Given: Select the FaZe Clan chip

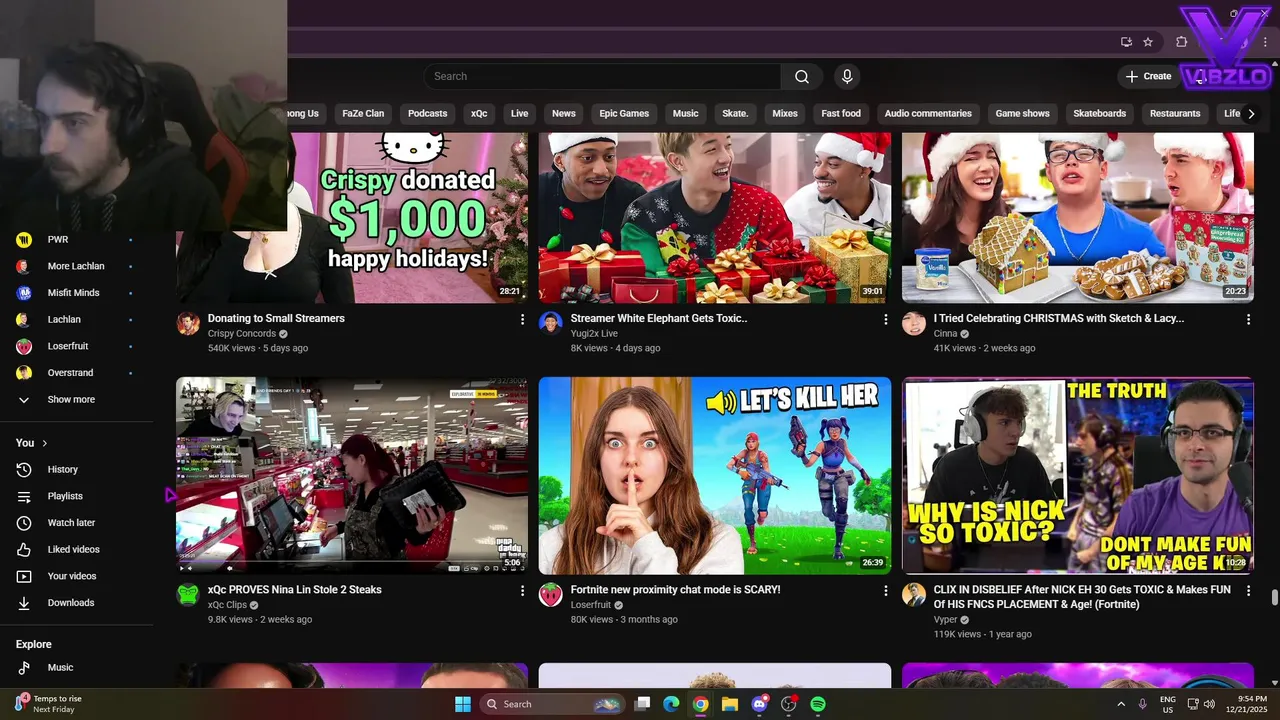Looking at the screenshot, I should coord(363,114).
